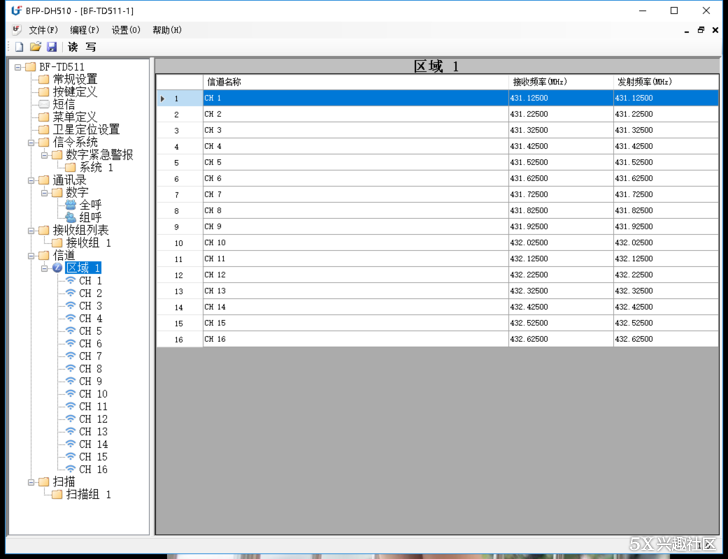728x559 pixels.
Task: Collapse the 信令系统 tree node
Action: pyautogui.click(x=31, y=142)
